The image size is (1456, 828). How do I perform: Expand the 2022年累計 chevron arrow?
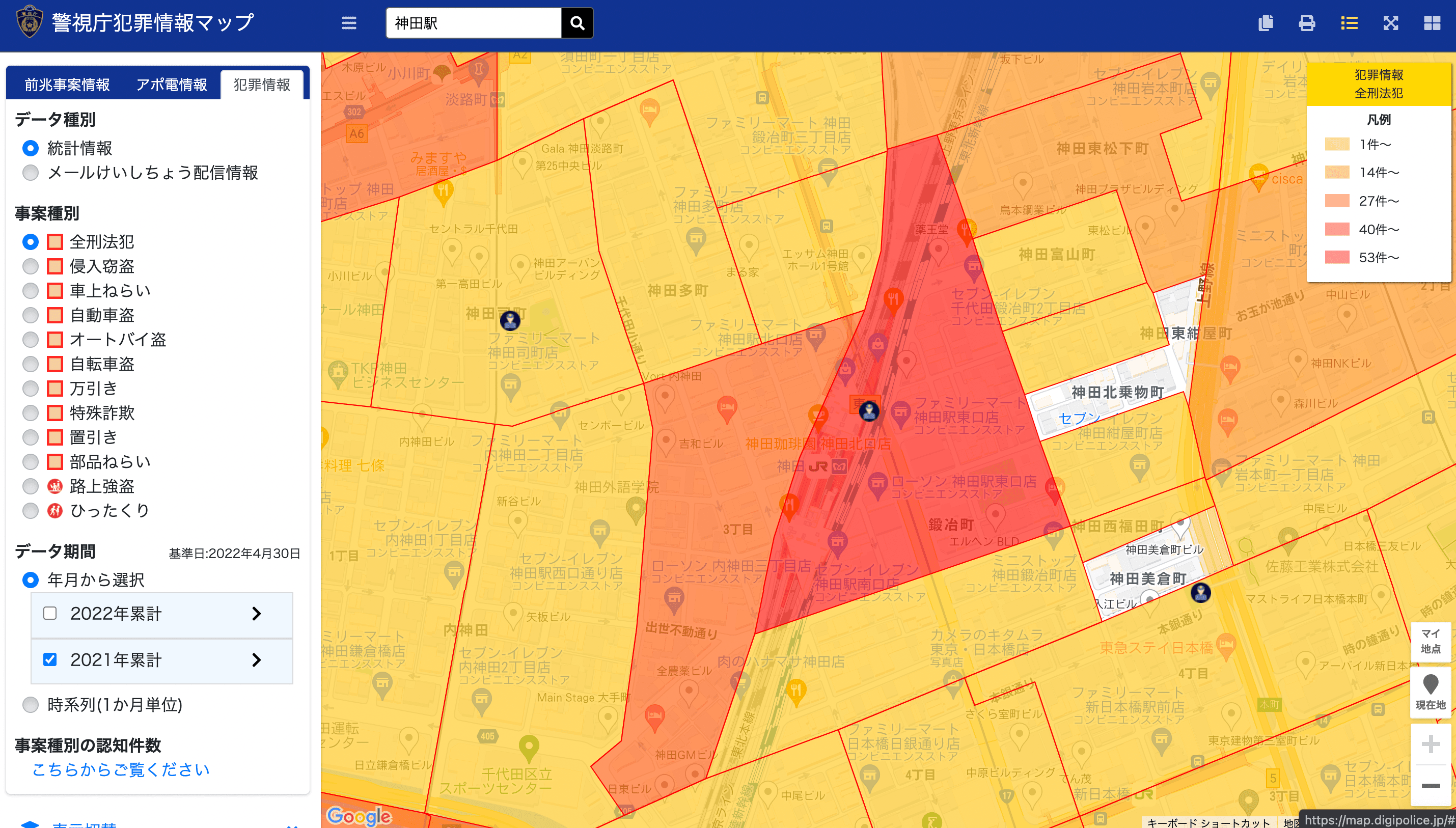[x=257, y=613]
